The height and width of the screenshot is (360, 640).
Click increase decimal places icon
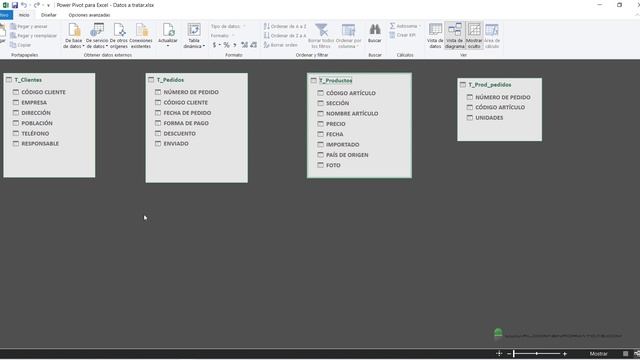click(x=244, y=45)
